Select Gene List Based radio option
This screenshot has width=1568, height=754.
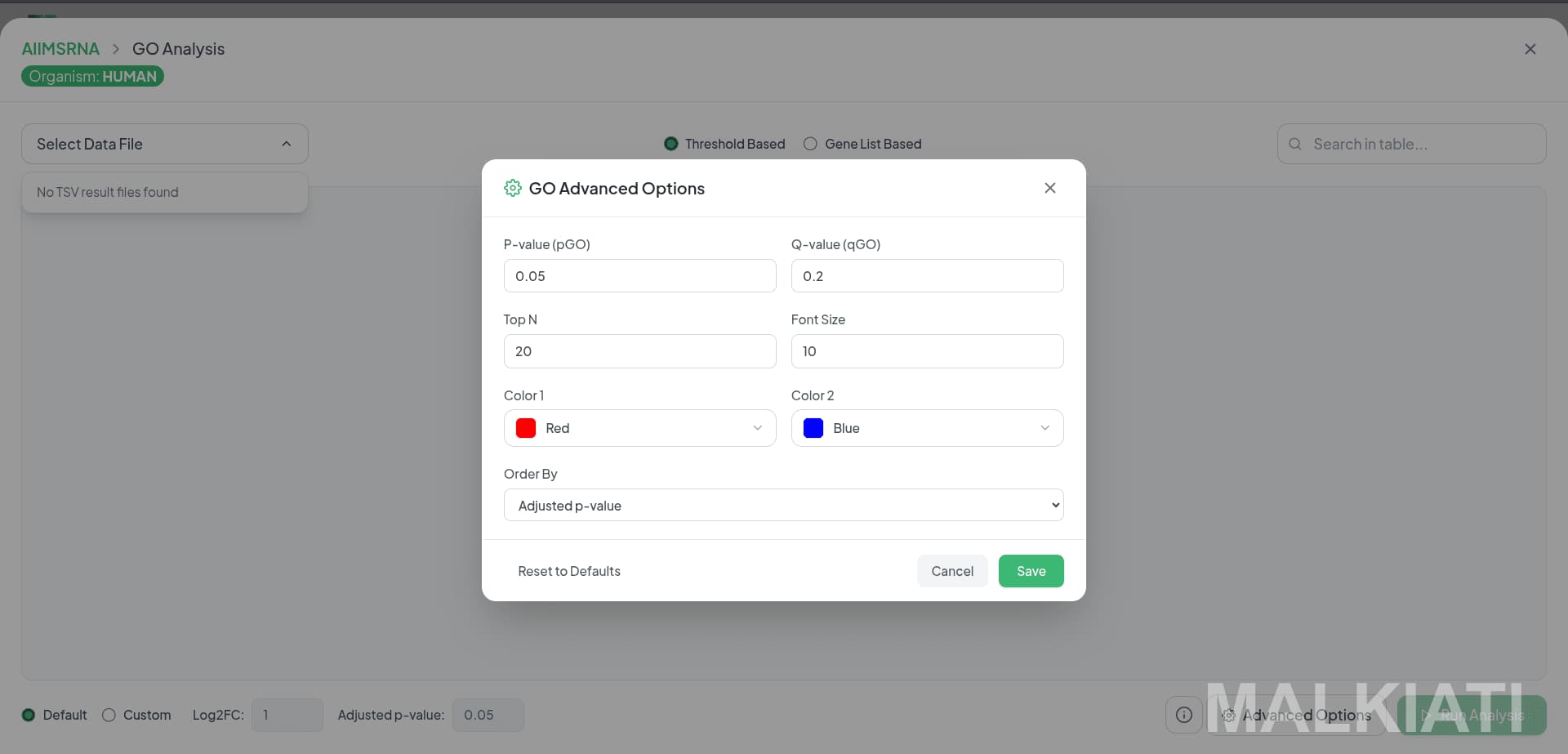[x=810, y=144]
